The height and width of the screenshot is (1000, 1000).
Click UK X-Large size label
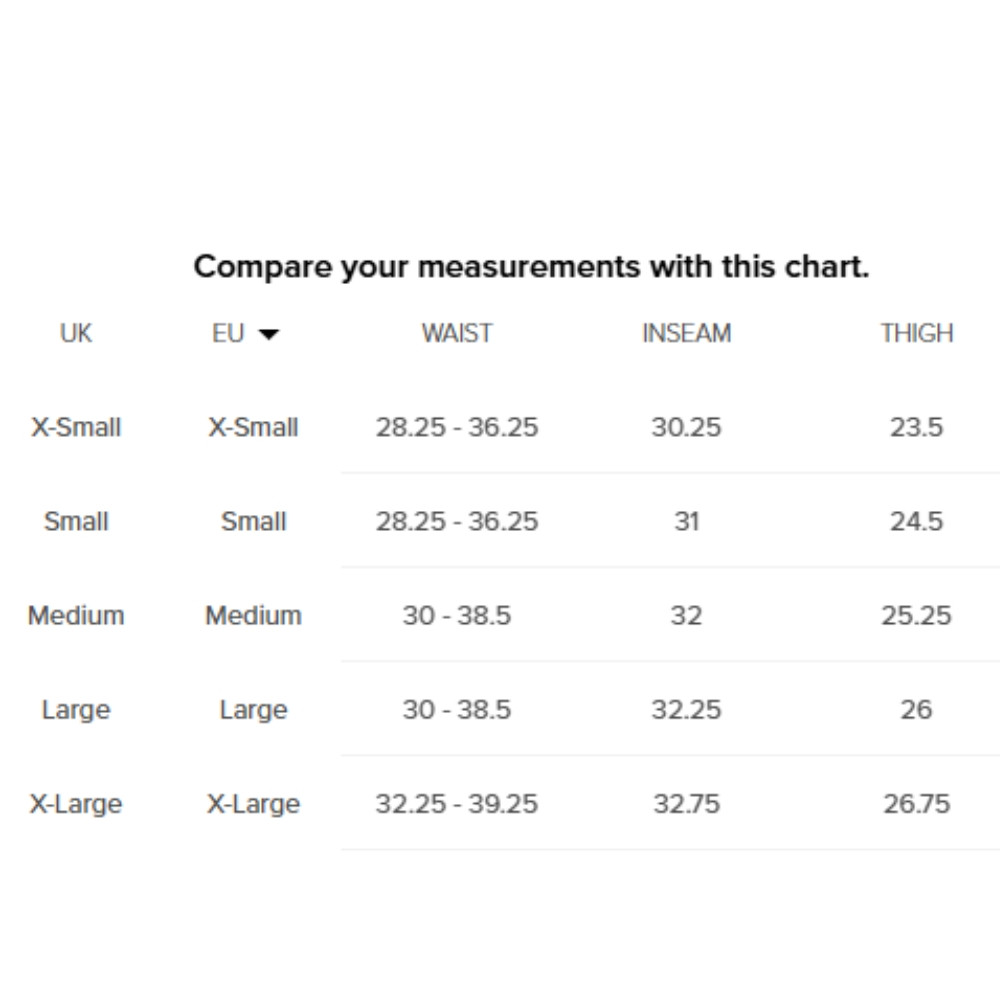[x=76, y=804]
